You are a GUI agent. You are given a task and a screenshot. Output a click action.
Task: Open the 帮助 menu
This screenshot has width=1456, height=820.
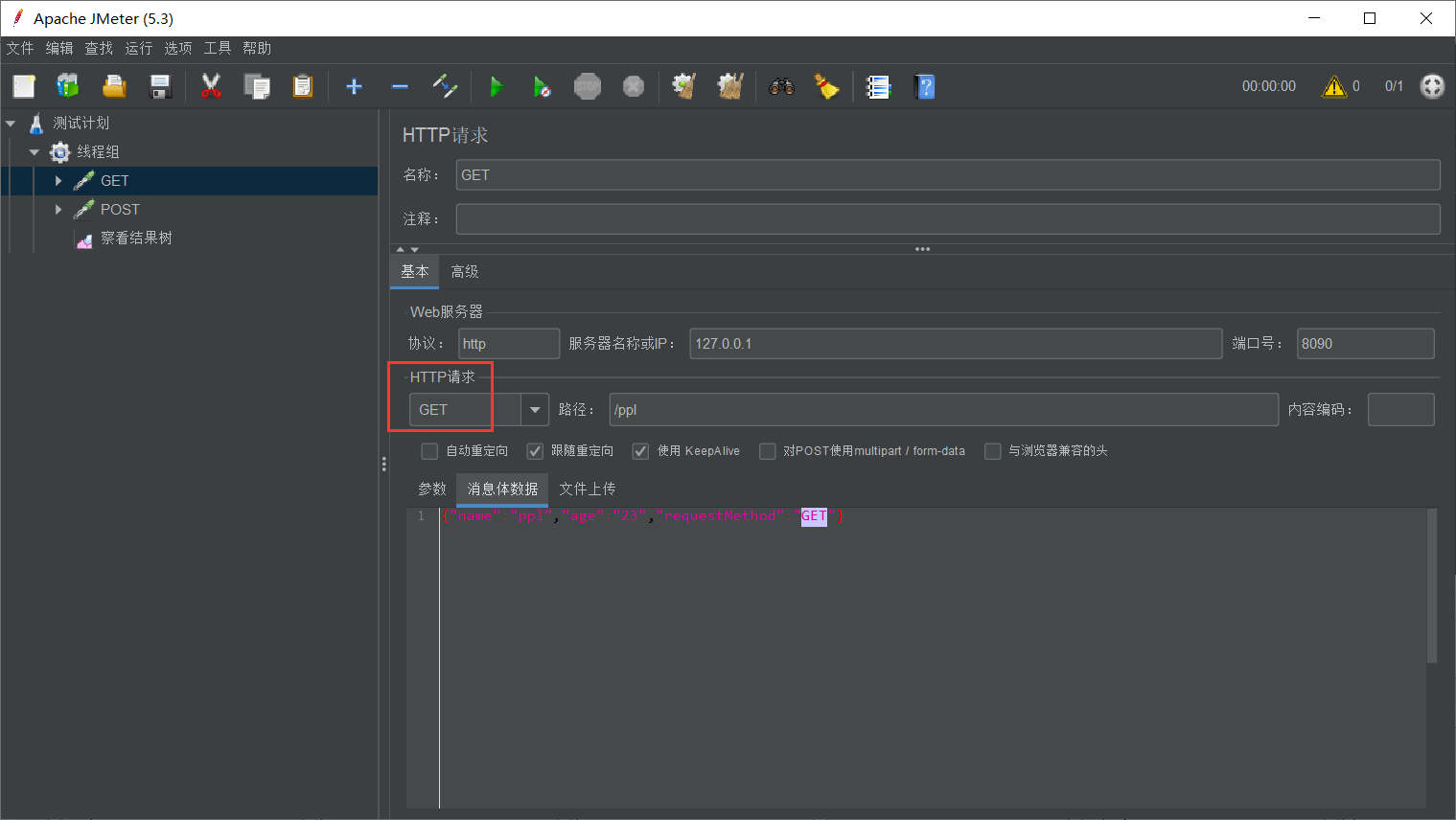pyautogui.click(x=257, y=48)
